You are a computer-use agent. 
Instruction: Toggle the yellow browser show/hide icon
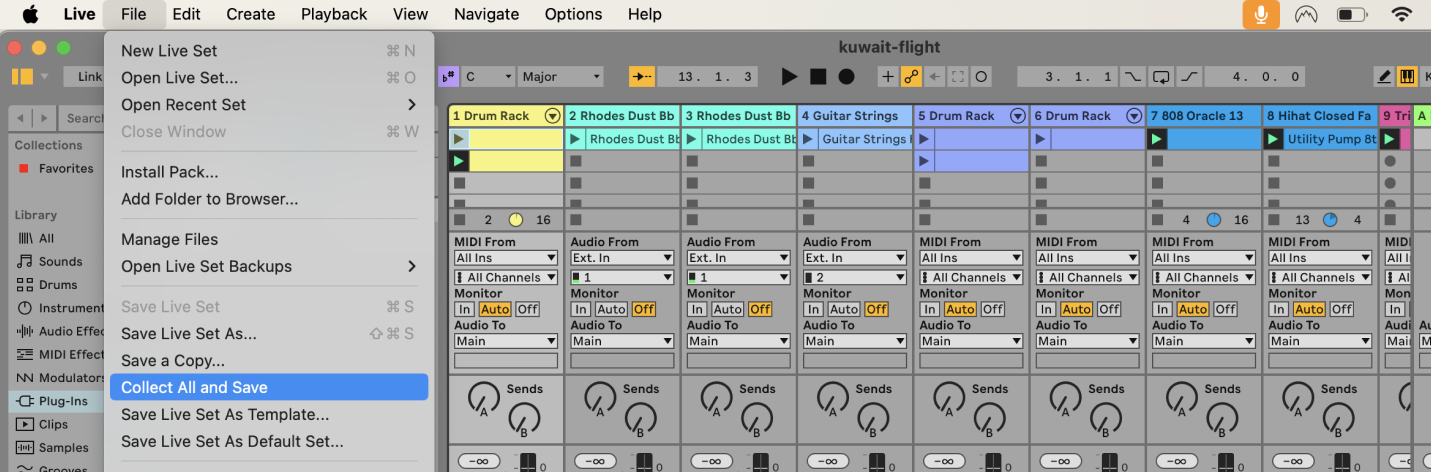click(22, 76)
